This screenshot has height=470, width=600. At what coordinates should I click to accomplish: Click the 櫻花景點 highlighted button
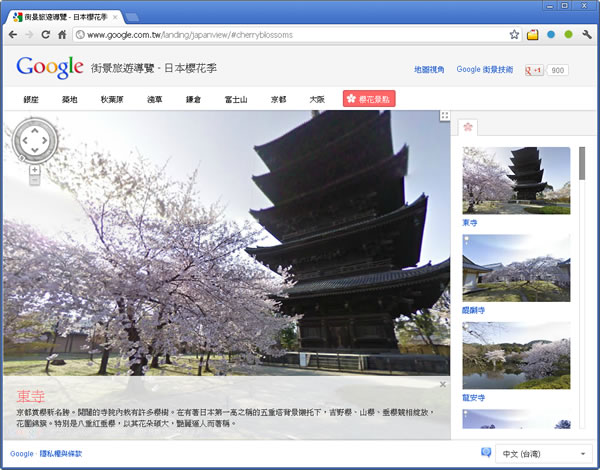(369, 99)
